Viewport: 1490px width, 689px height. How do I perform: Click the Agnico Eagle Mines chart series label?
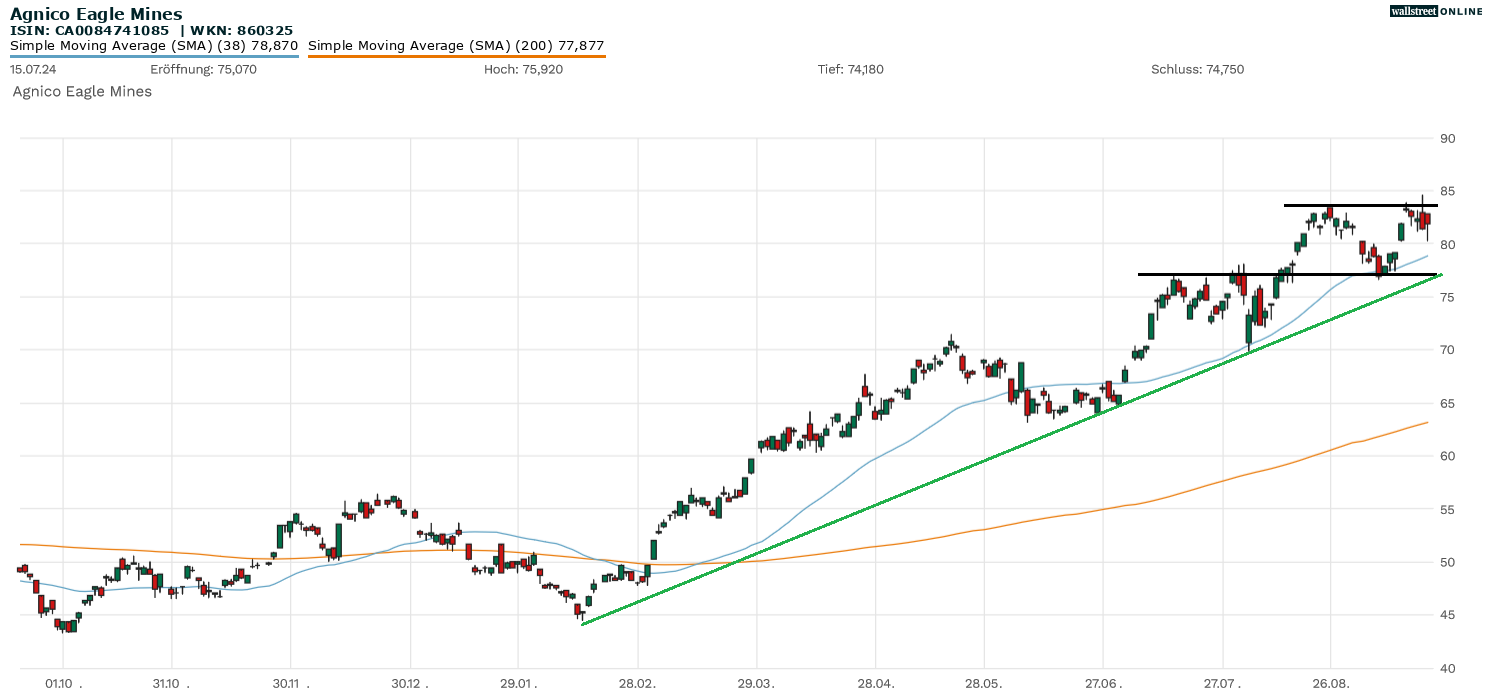82,92
